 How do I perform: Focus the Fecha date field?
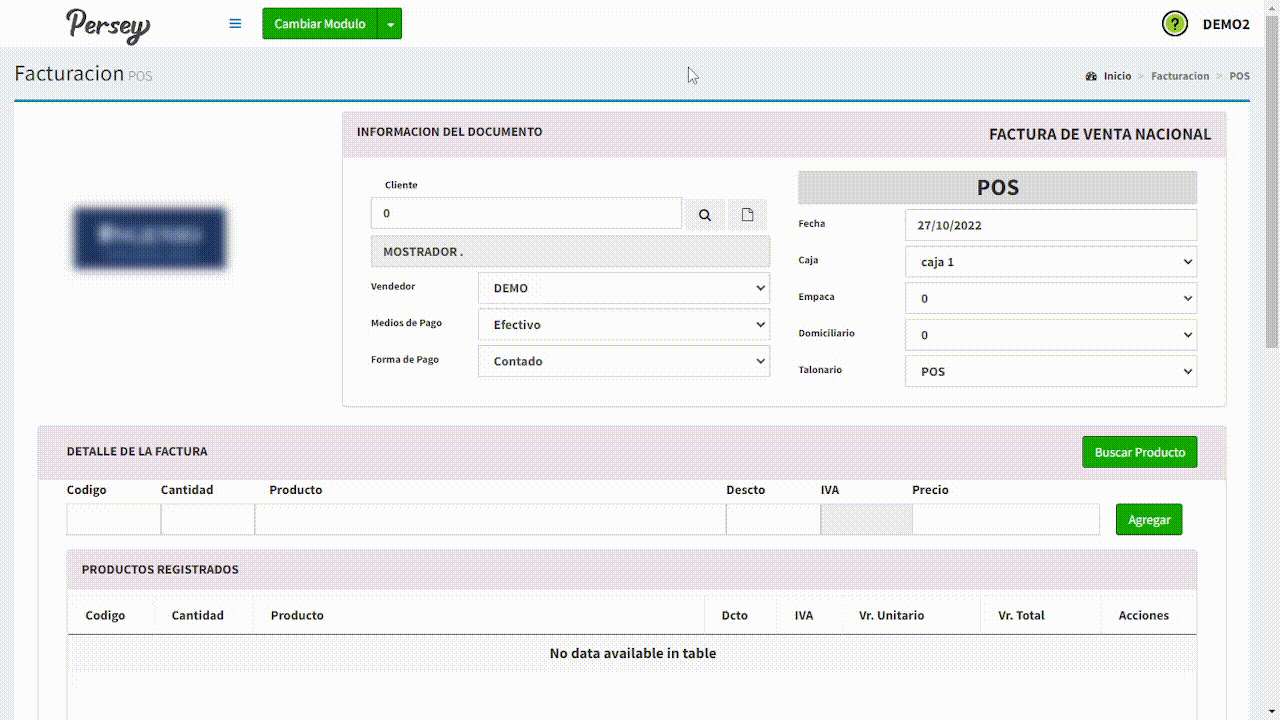click(x=1050, y=225)
